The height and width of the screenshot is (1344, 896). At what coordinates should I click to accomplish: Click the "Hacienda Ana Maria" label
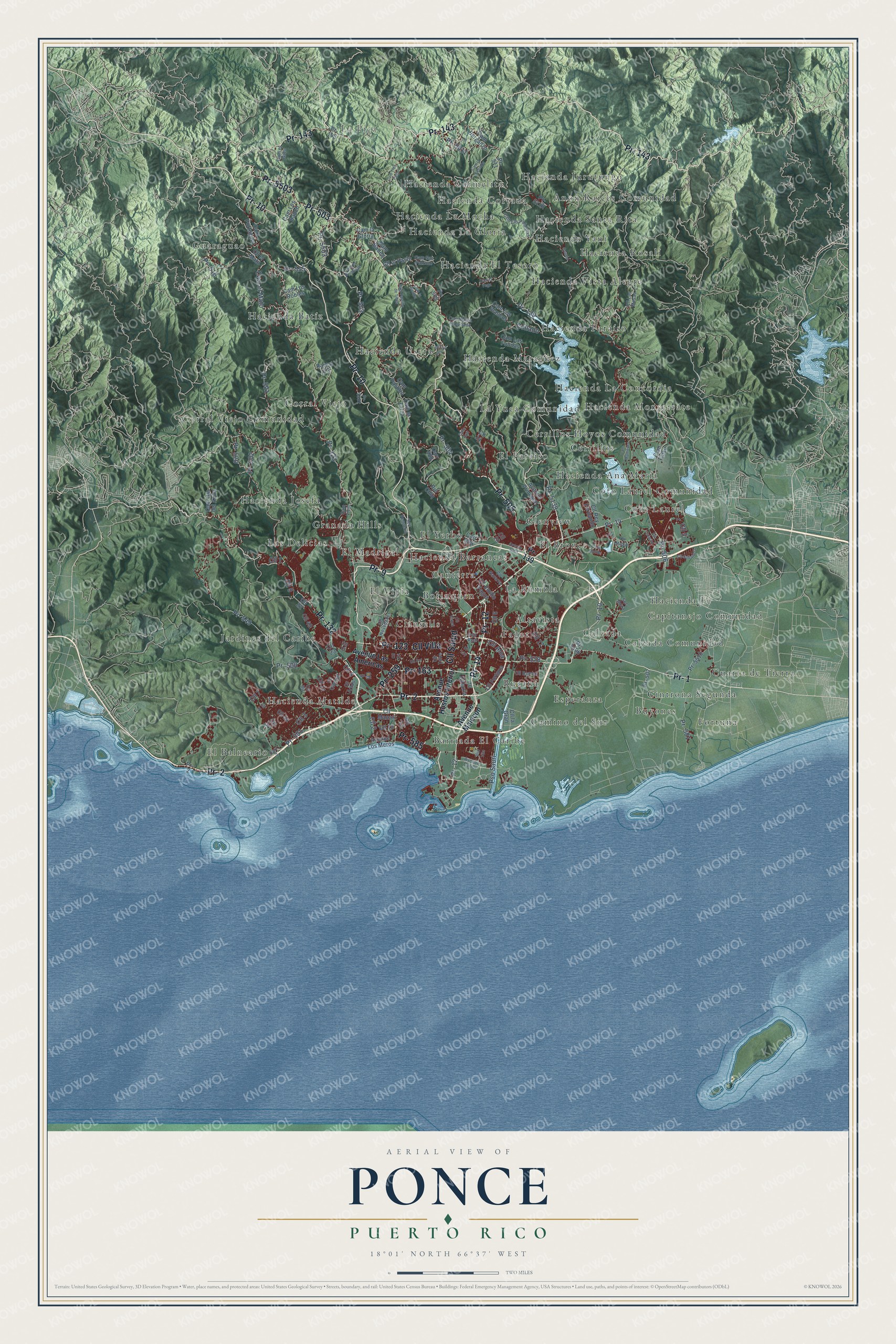pos(606,475)
